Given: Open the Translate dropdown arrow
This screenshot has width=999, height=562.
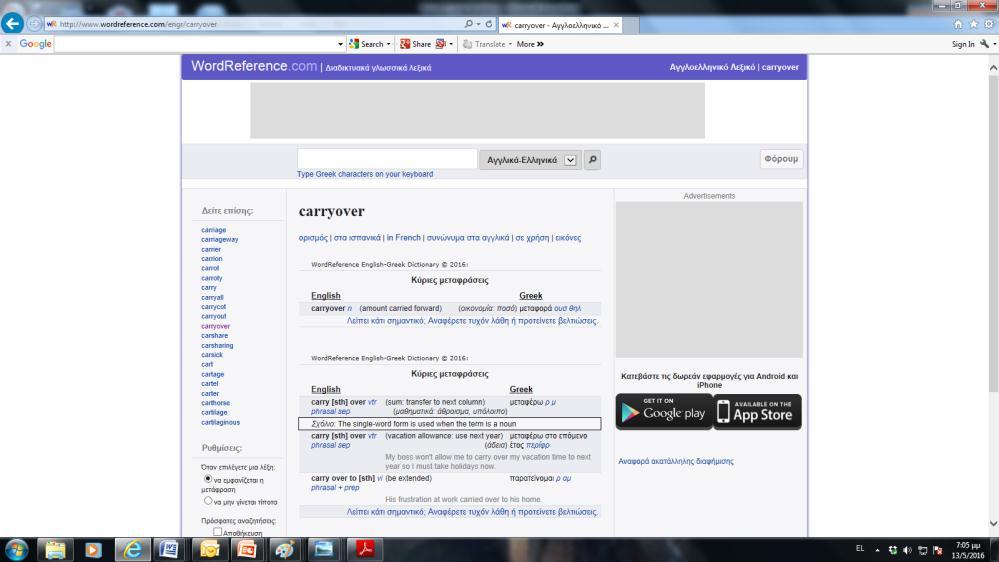Looking at the screenshot, I should (510, 44).
